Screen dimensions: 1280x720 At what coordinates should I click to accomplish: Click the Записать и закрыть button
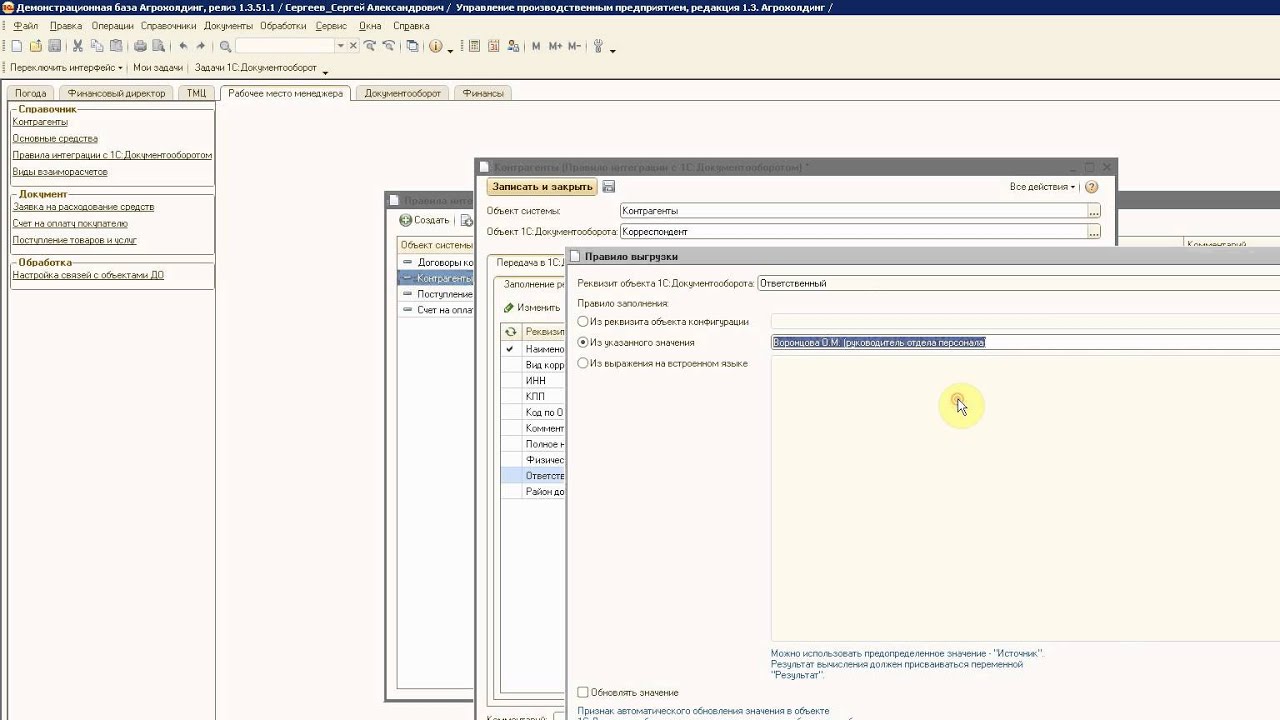542,187
